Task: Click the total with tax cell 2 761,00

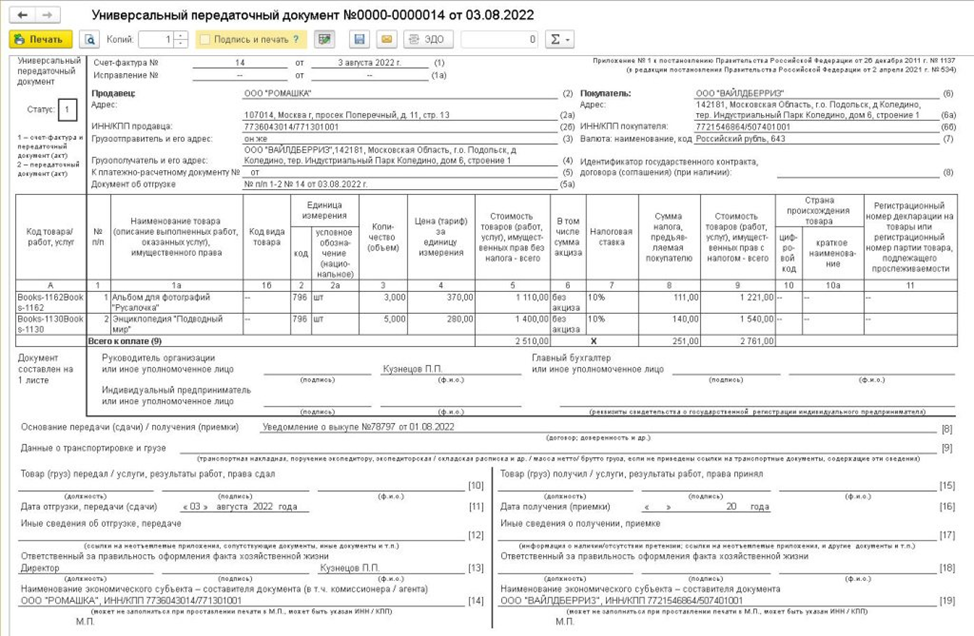Action: click(x=736, y=341)
